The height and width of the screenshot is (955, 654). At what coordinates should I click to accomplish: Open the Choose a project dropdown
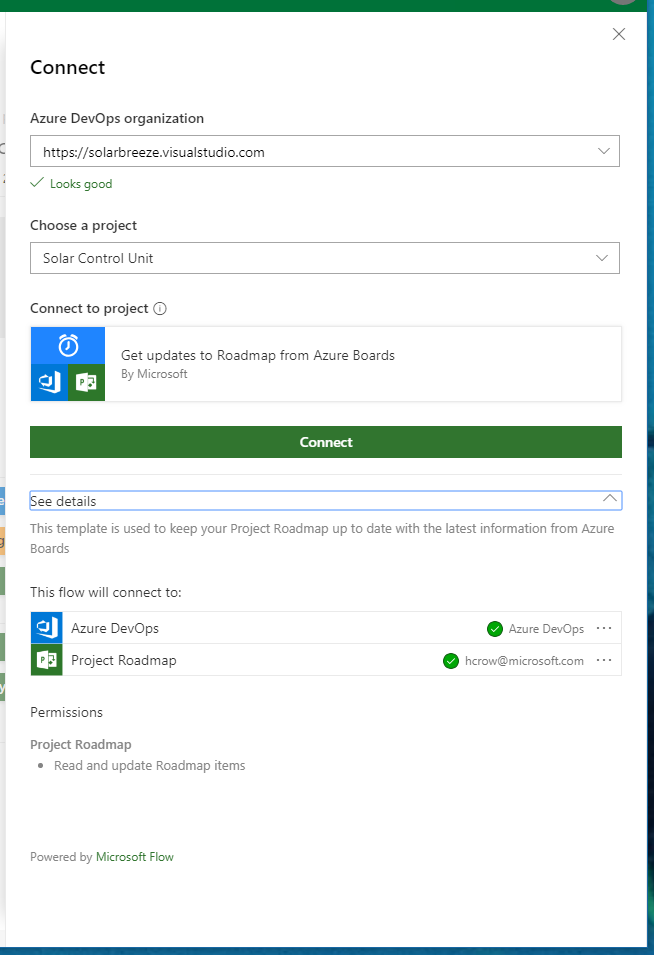(x=325, y=258)
